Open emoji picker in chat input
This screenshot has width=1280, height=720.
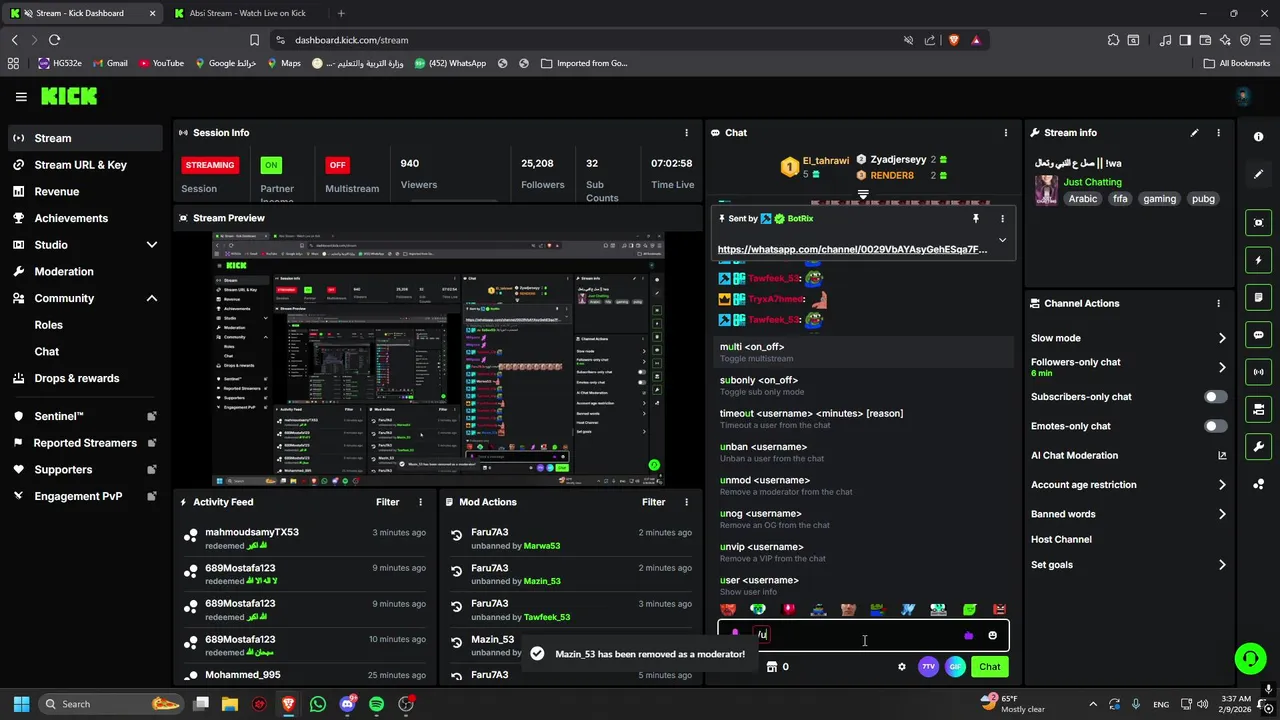tap(992, 635)
